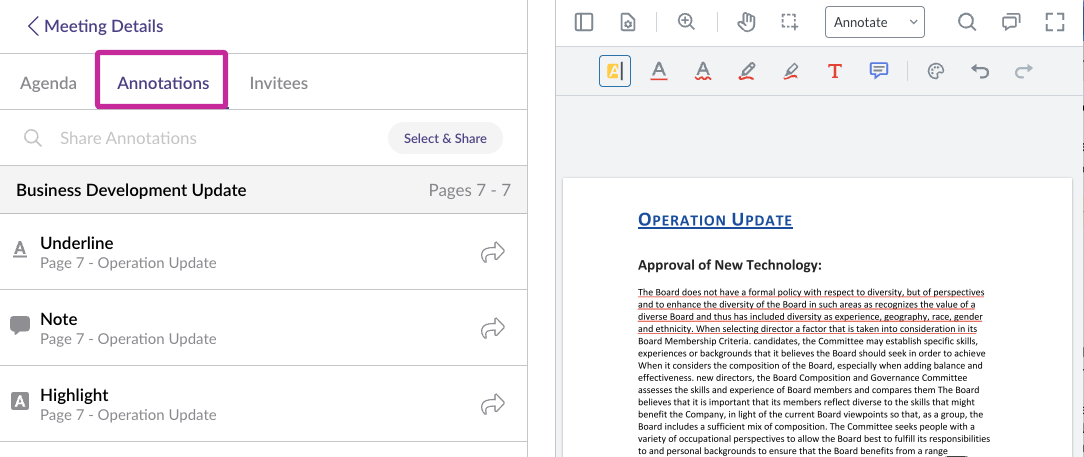1084x457 pixels.
Task: Click the Note row's speech bubble icon
Action: (x=20, y=325)
